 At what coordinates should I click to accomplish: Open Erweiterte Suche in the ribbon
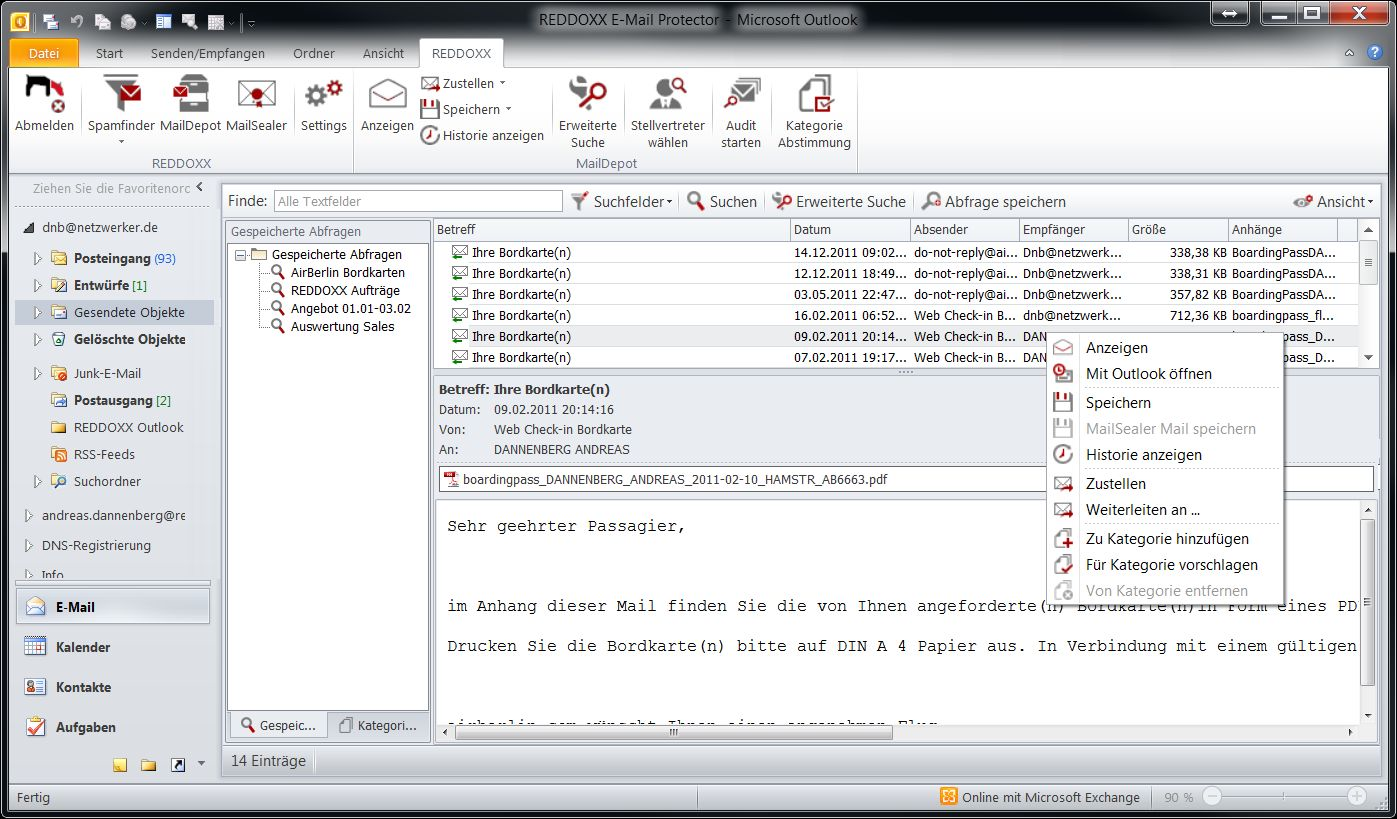(588, 112)
